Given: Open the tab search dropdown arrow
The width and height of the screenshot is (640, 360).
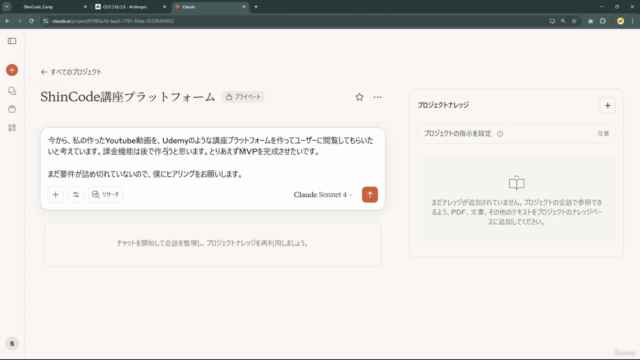Looking at the screenshot, I should (x=7, y=7).
